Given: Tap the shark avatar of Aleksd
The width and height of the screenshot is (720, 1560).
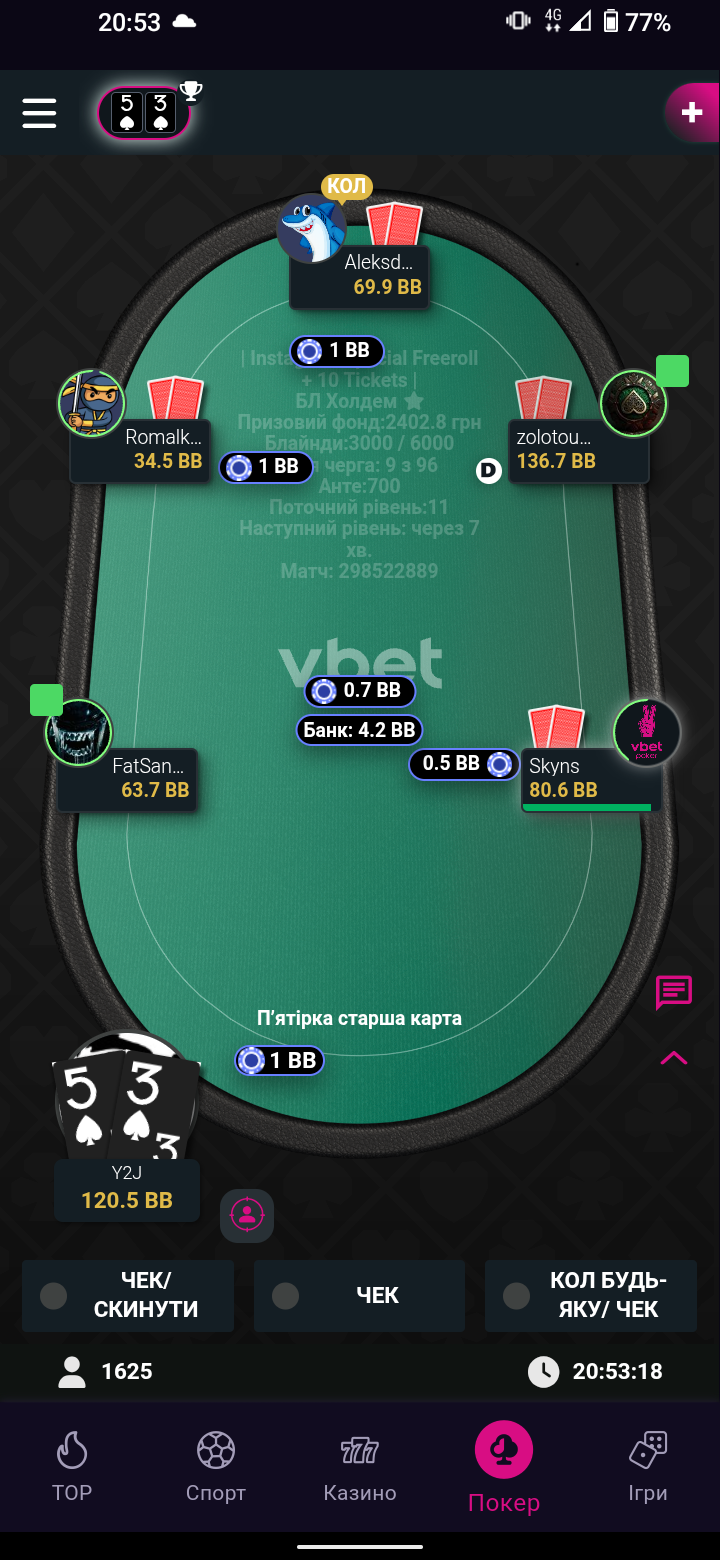Looking at the screenshot, I should pyautogui.click(x=311, y=228).
